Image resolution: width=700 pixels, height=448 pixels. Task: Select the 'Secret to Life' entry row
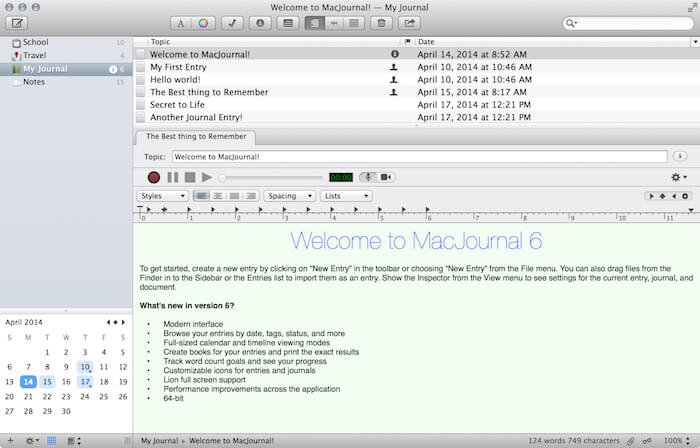click(417, 105)
